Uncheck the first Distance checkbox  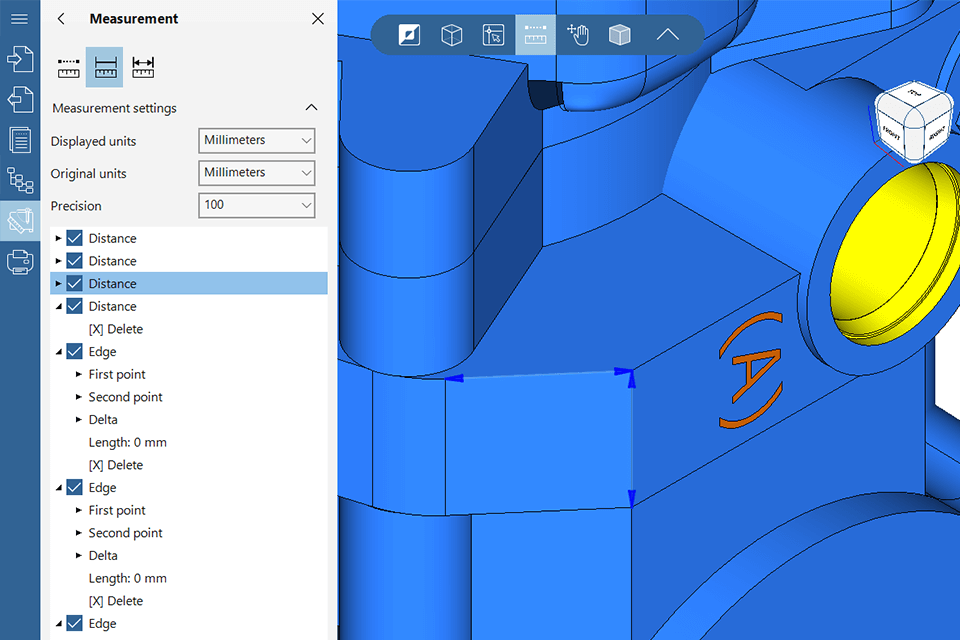pyautogui.click(x=74, y=238)
